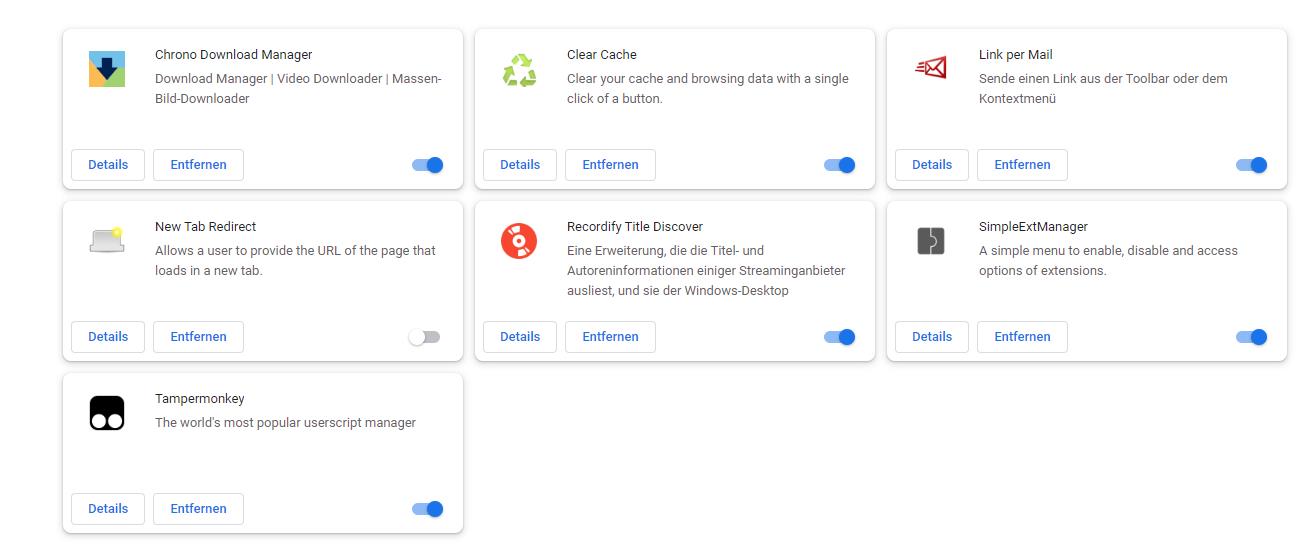Open Details for Link per Mail

tap(932, 165)
